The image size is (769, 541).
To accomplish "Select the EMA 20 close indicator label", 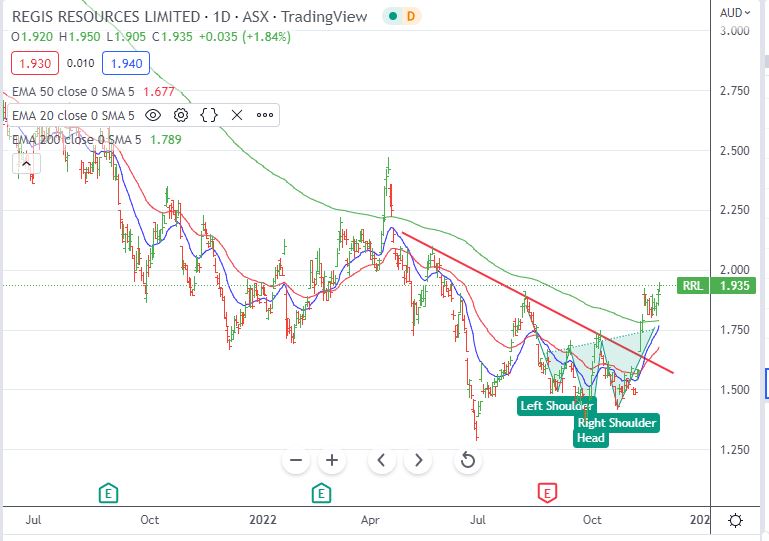I will [x=73, y=116].
